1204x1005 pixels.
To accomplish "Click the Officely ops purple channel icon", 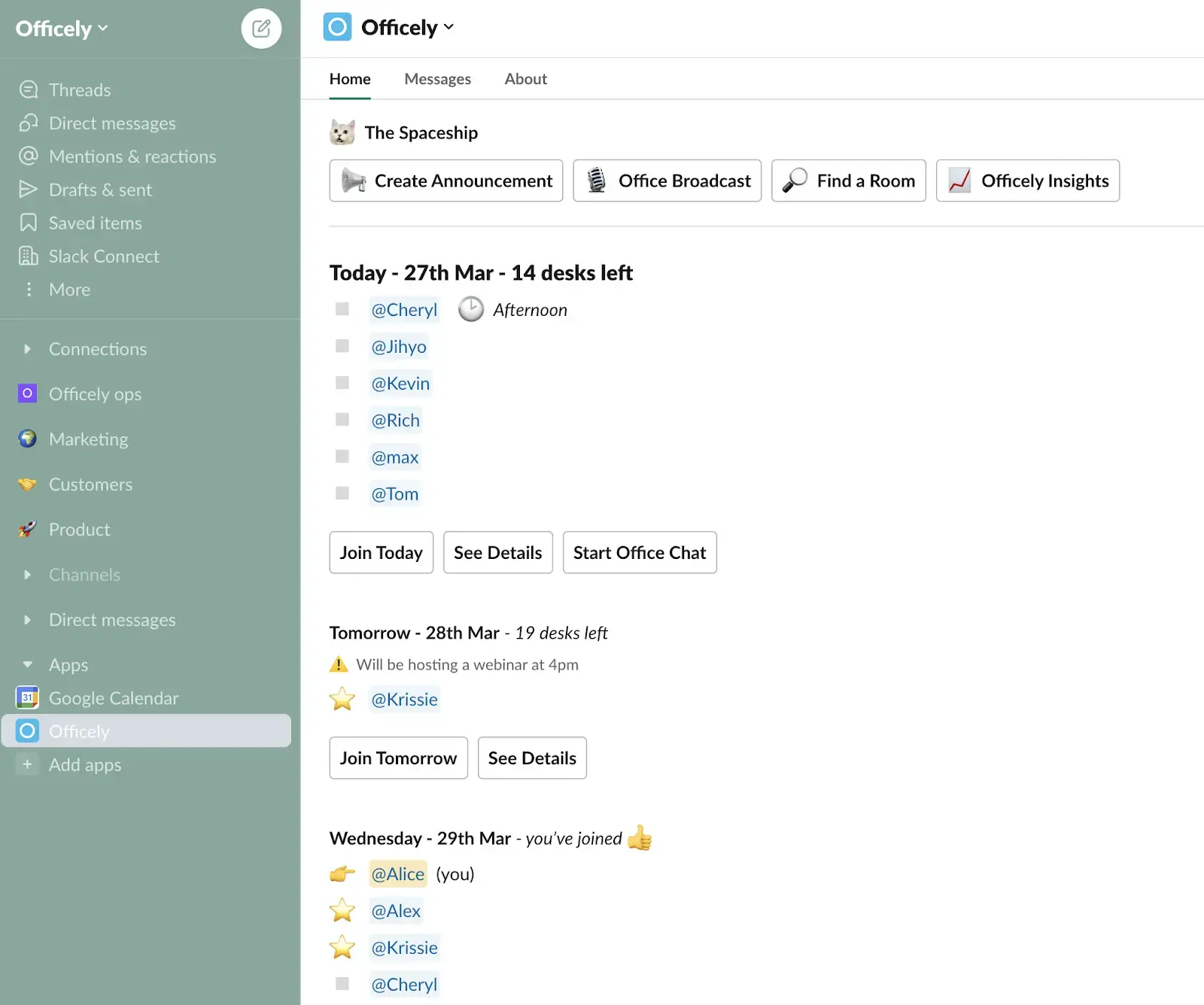I will [27, 393].
